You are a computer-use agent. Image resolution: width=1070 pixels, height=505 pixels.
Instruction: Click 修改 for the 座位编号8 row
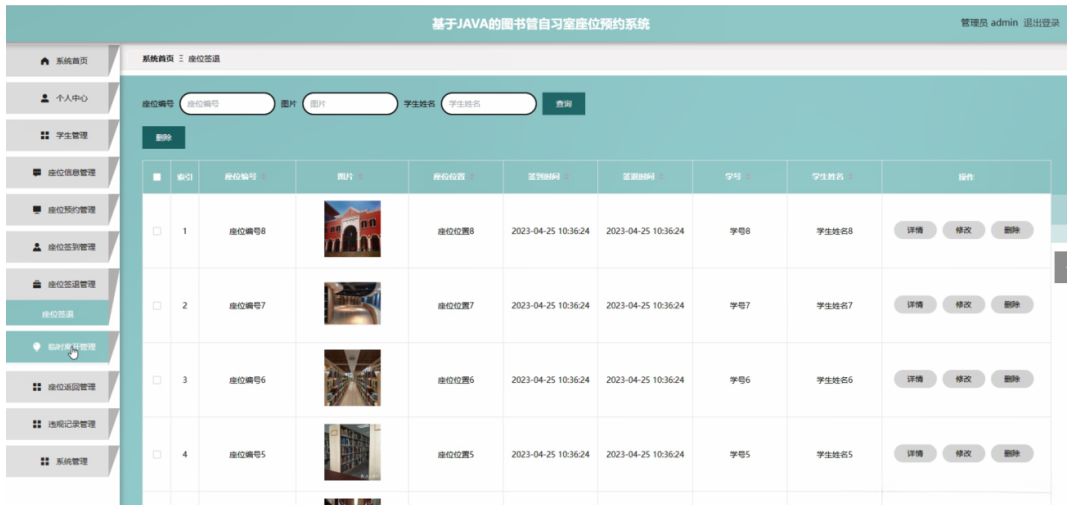(964, 231)
